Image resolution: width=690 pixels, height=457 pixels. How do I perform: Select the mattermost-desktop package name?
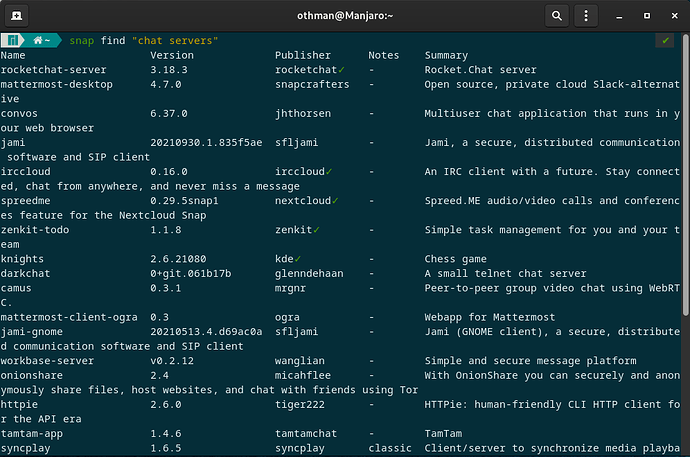coord(56,84)
